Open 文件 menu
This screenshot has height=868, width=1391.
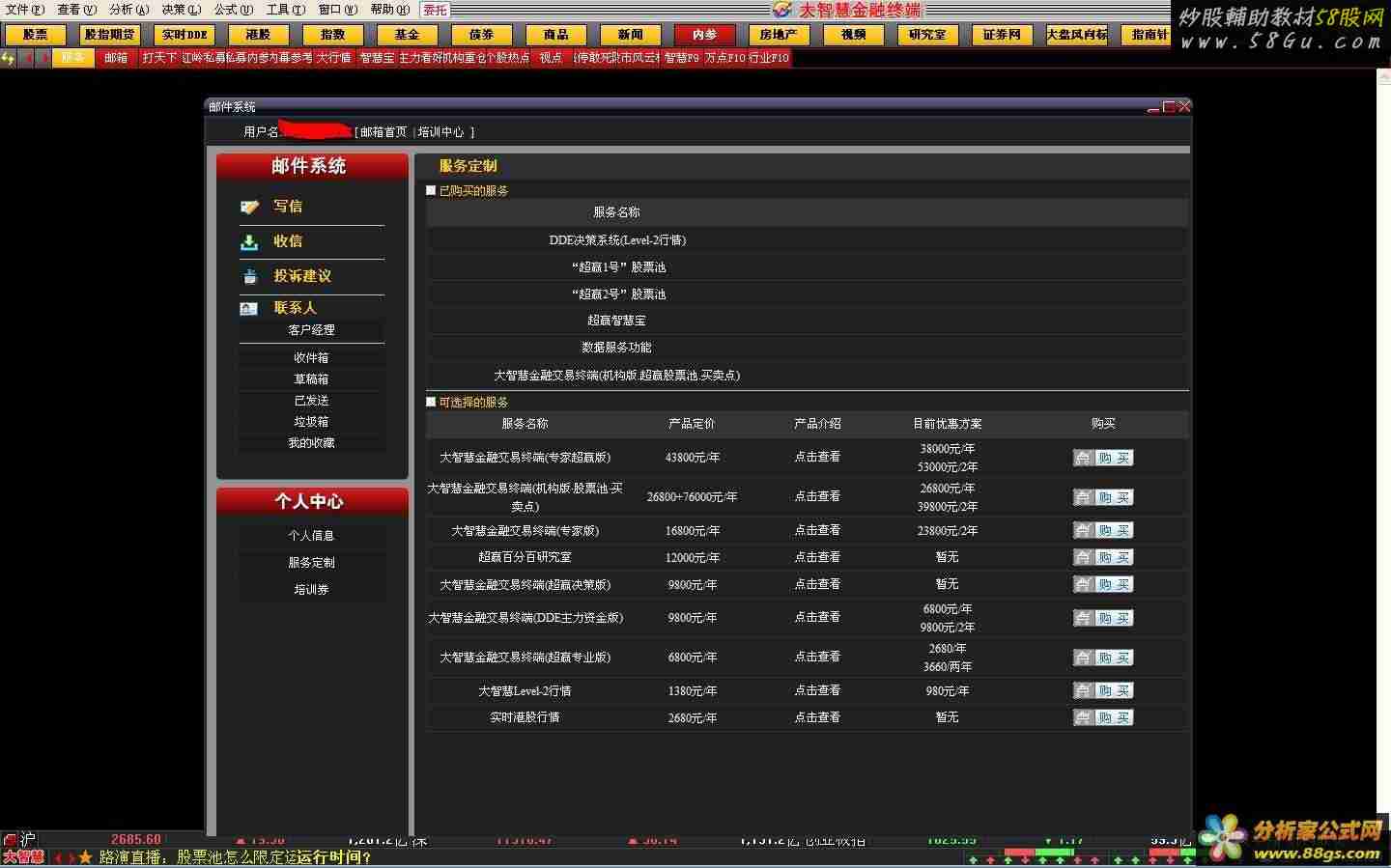(25, 10)
